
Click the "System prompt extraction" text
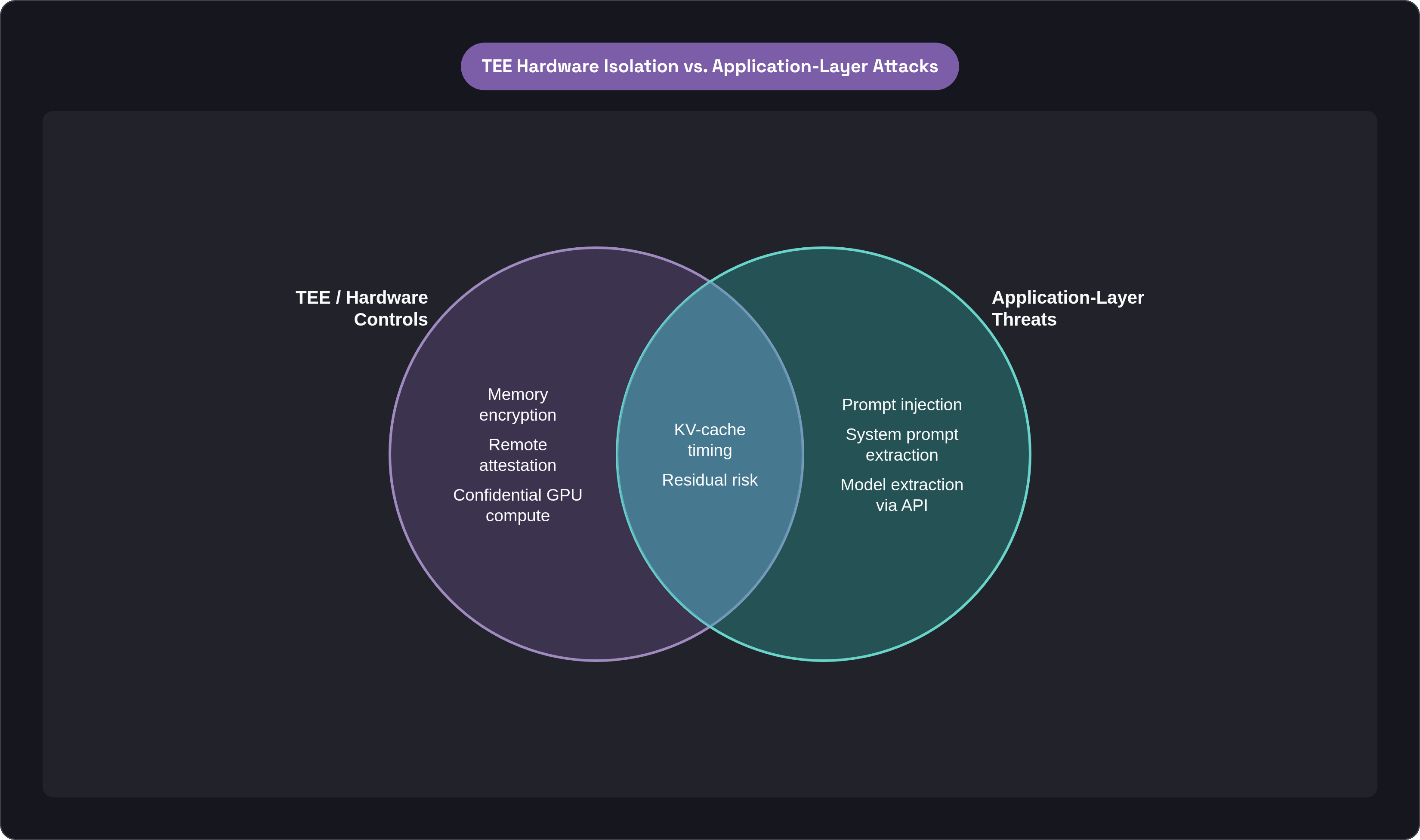click(x=901, y=445)
